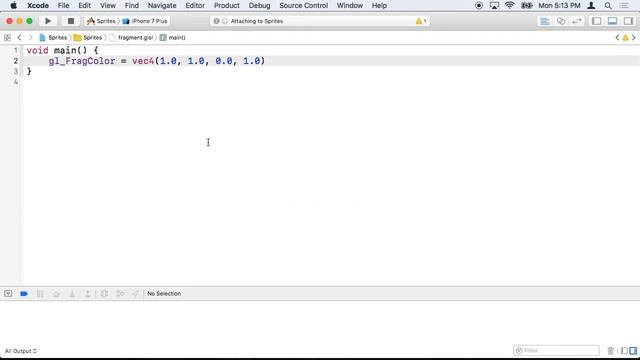
Task: Choose the iPhone 7 Plus destination
Action: pos(145,21)
